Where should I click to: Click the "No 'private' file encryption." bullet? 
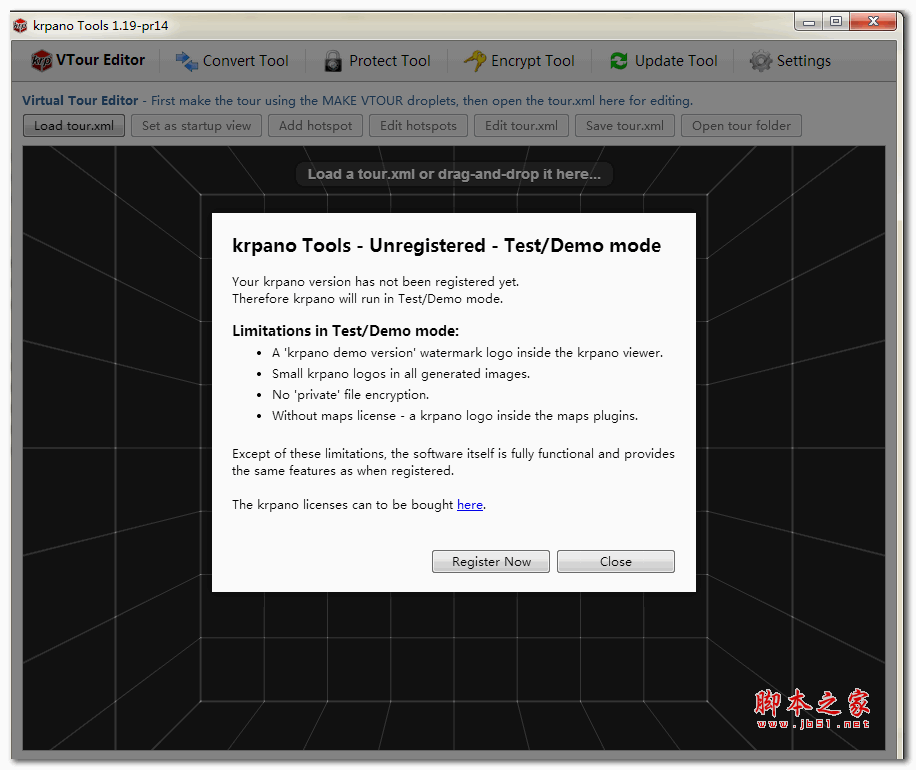coord(351,395)
